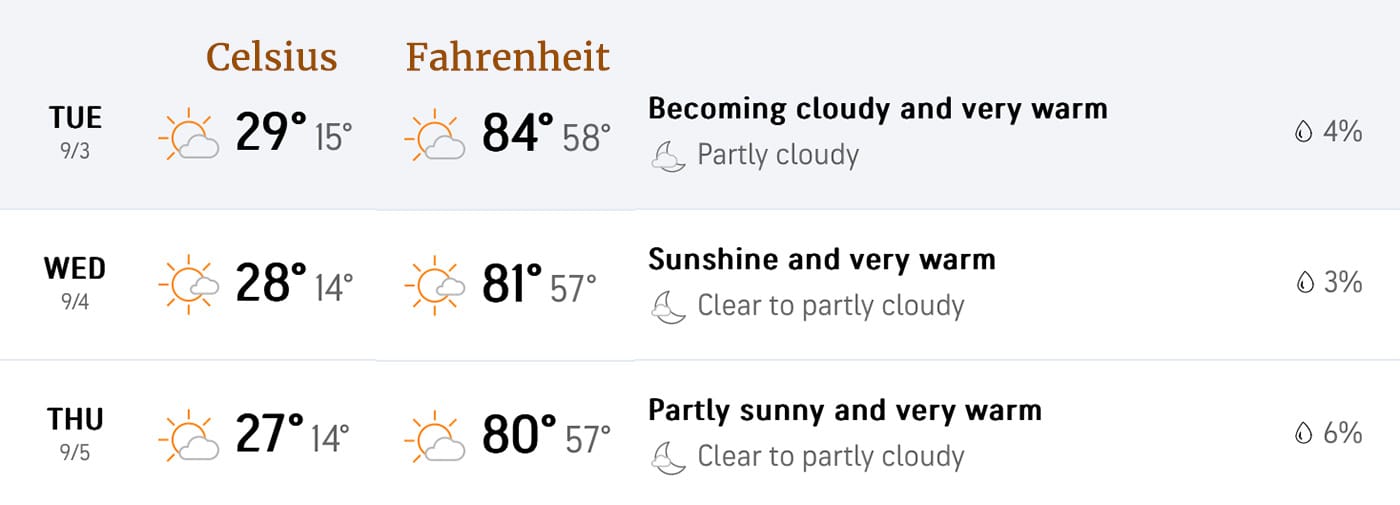Click Thursday's Fahrenheit partly sunny icon
The width and height of the screenshot is (1400, 505).
pos(435,437)
